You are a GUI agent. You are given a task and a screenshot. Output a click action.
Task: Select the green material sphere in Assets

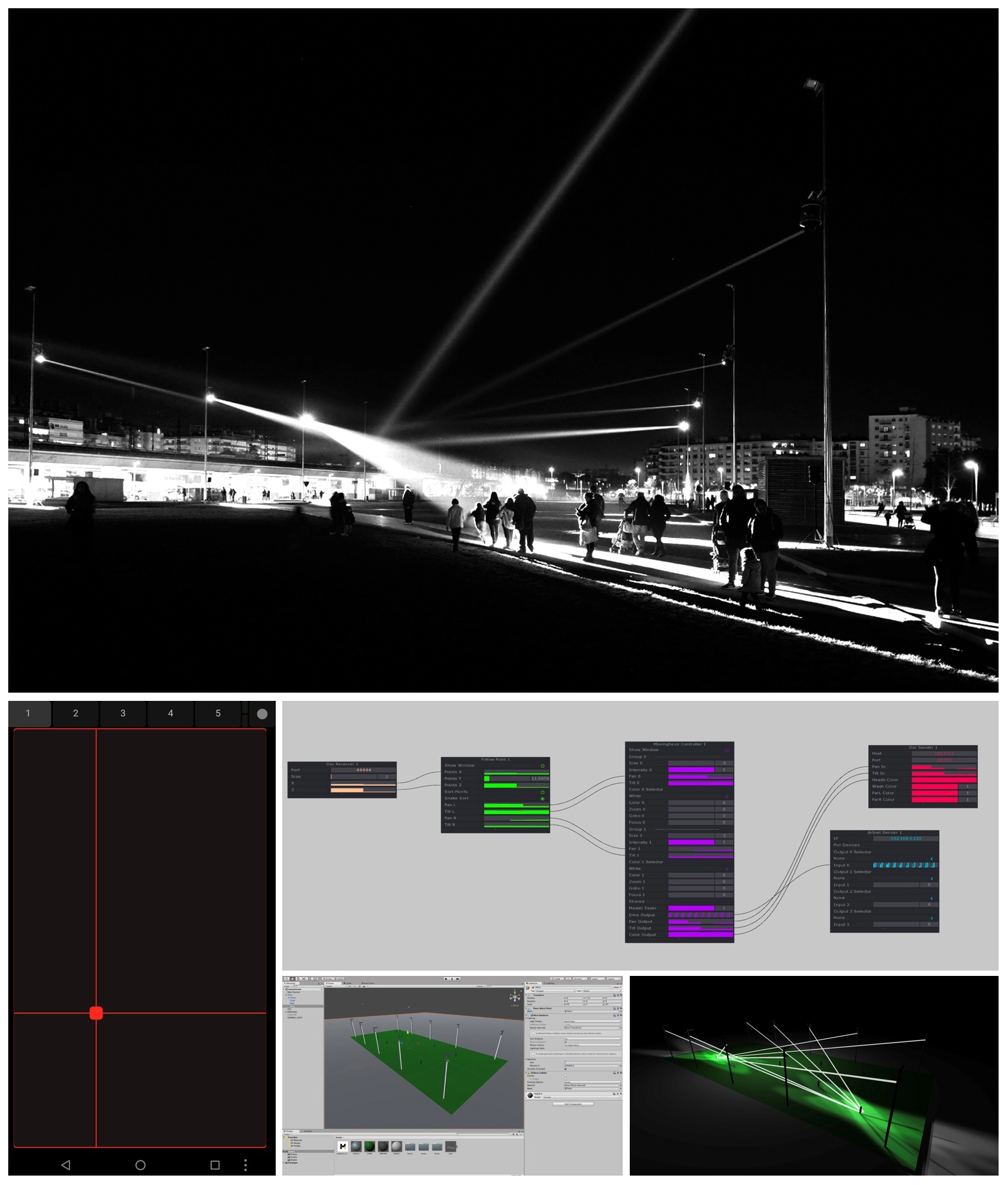tap(369, 1147)
